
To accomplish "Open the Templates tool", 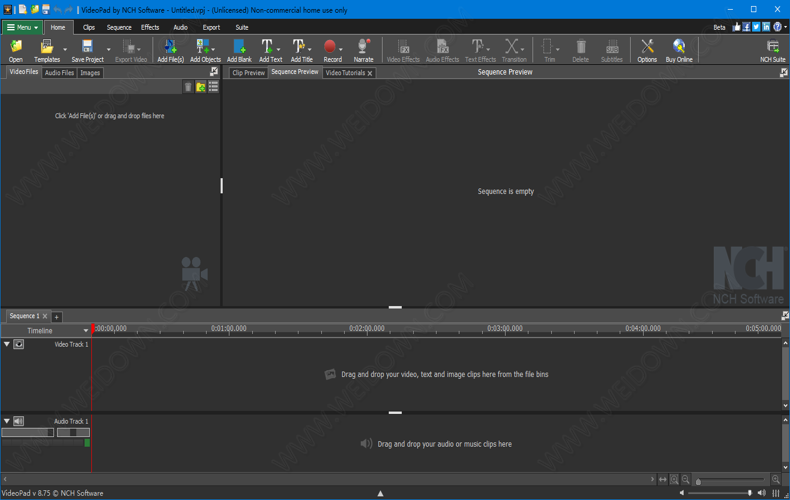I will click(47, 50).
